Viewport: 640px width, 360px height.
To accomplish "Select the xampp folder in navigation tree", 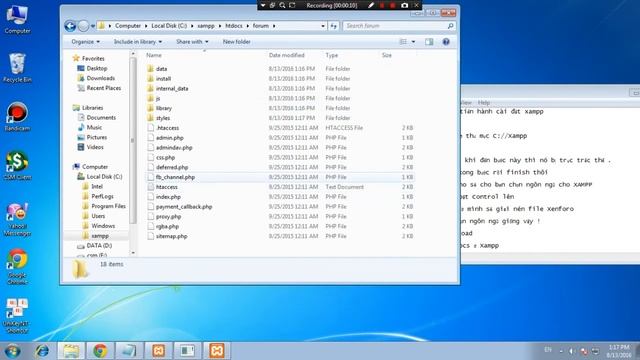I will [x=96, y=236].
